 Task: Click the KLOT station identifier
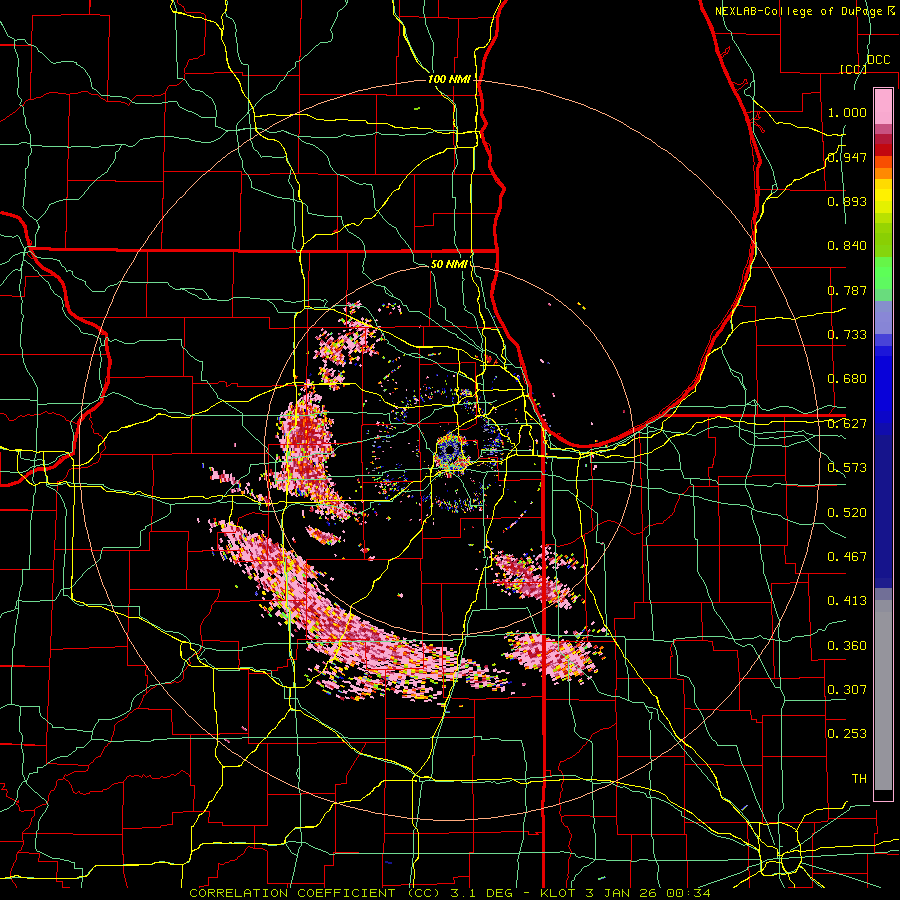(x=557, y=893)
